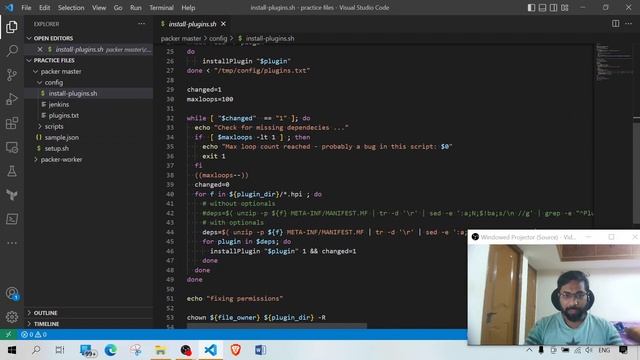Open the Extensions view

(12, 123)
